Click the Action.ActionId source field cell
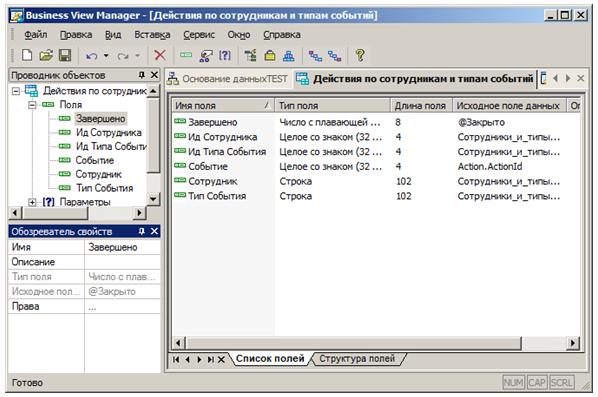598x397 pixels. pyautogui.click(x=490, y=167)
